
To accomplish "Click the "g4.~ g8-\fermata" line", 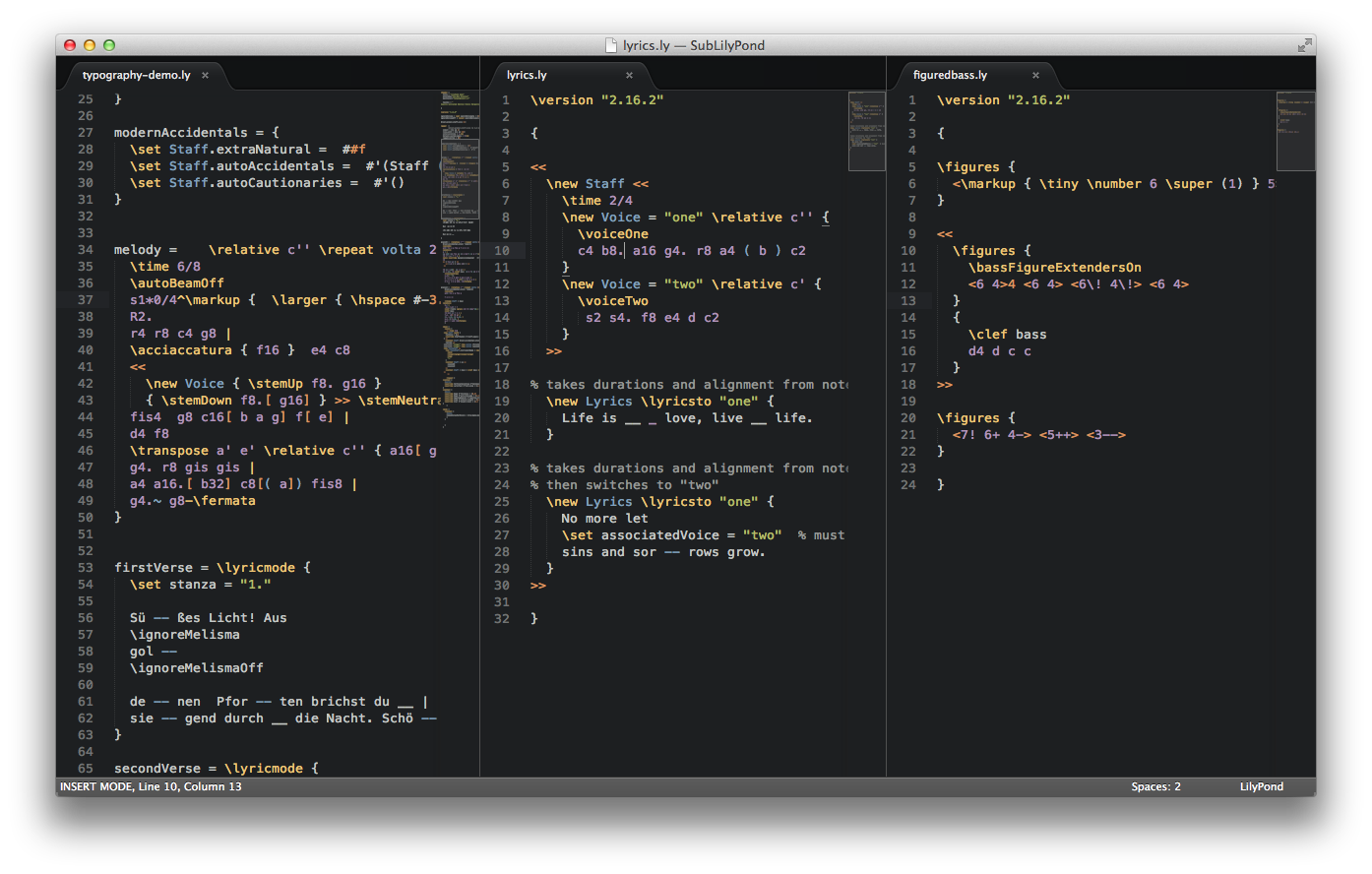I will pyautogui.click(x=193, y=501).
